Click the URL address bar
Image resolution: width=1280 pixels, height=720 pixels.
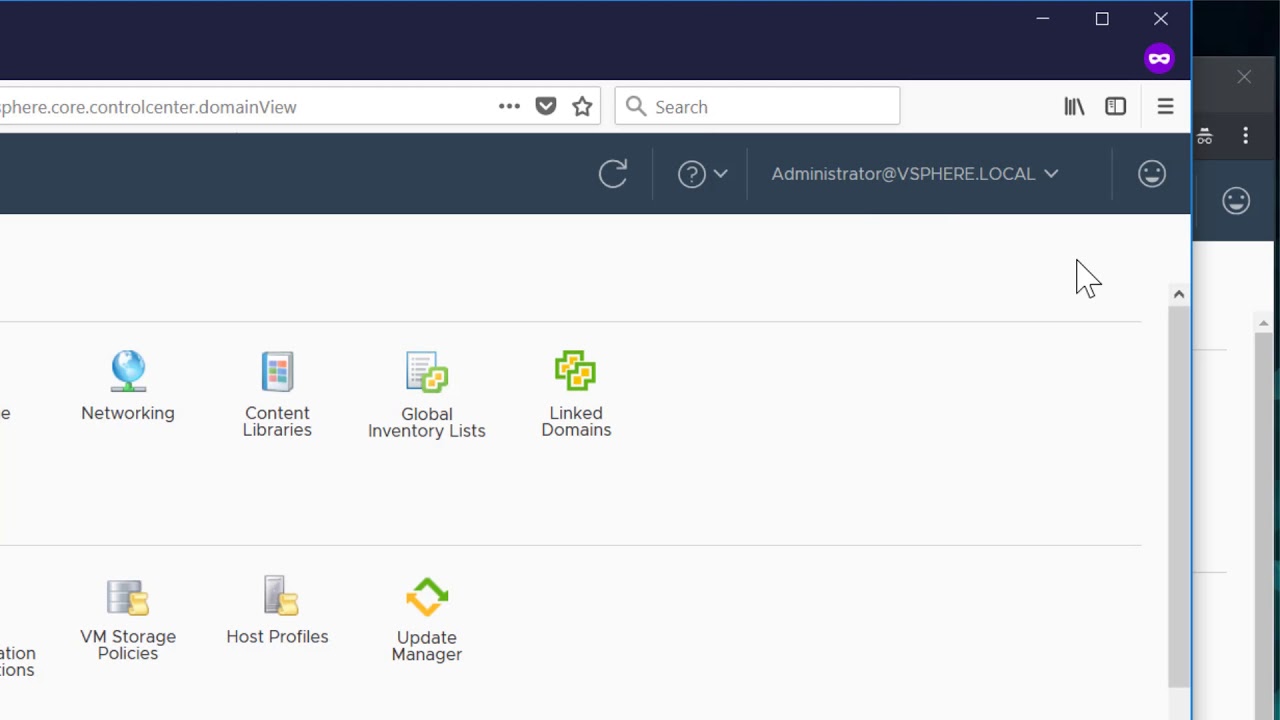pos(240,106)
